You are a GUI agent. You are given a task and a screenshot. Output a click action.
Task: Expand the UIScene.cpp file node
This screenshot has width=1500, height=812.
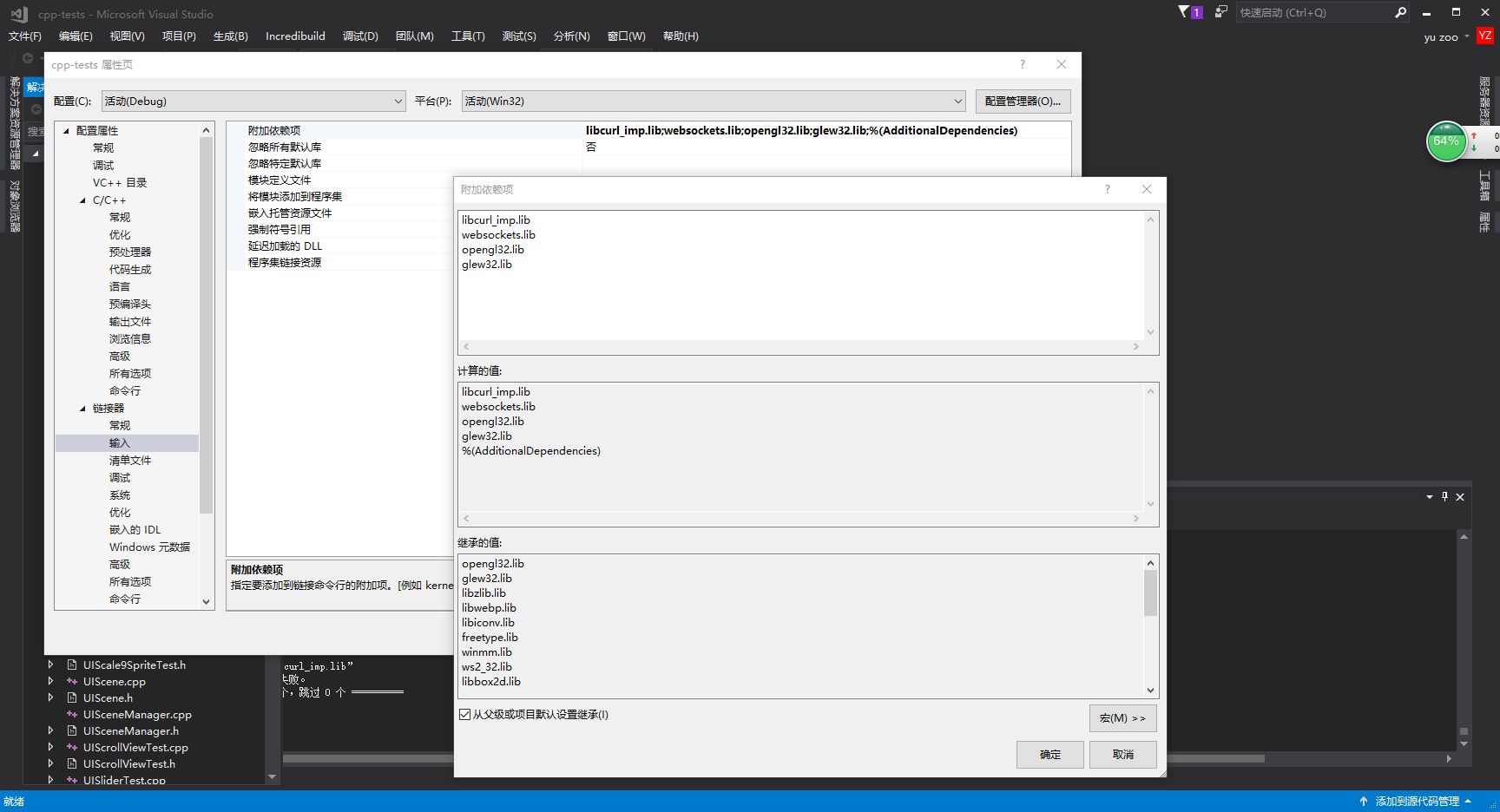[50, 682]
